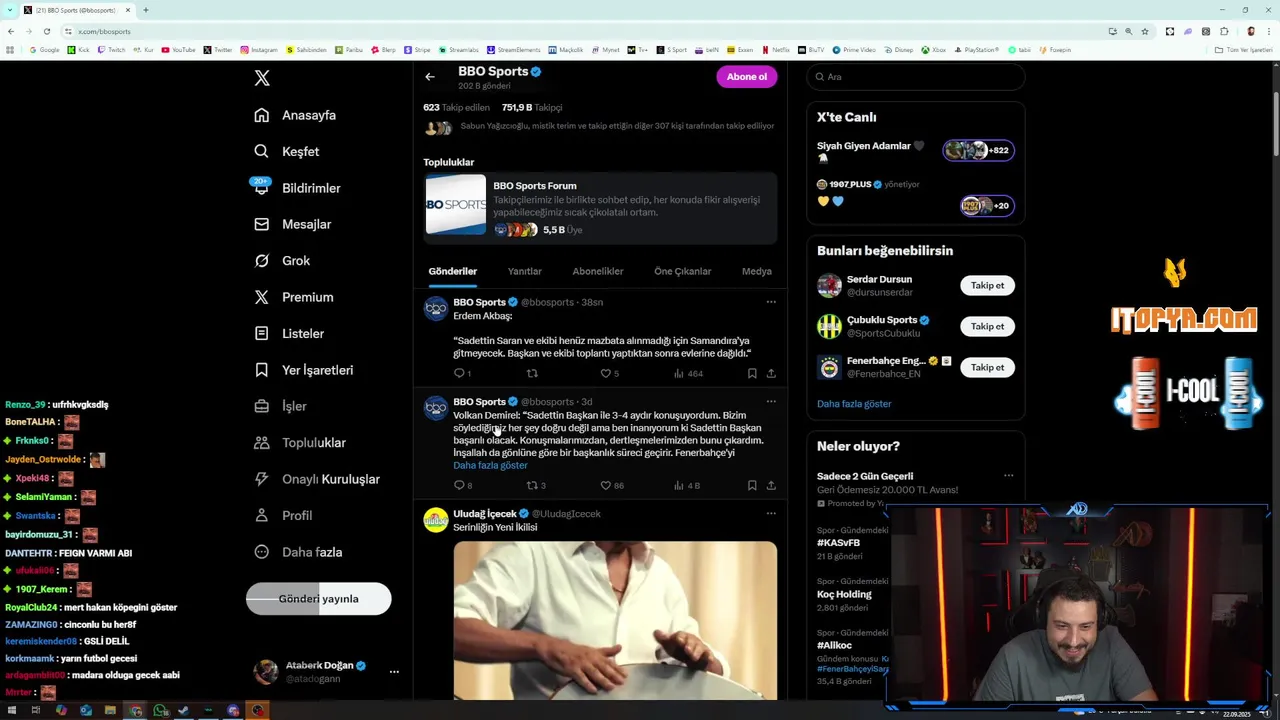Click the browser reload button

click(x=46, y=31)
